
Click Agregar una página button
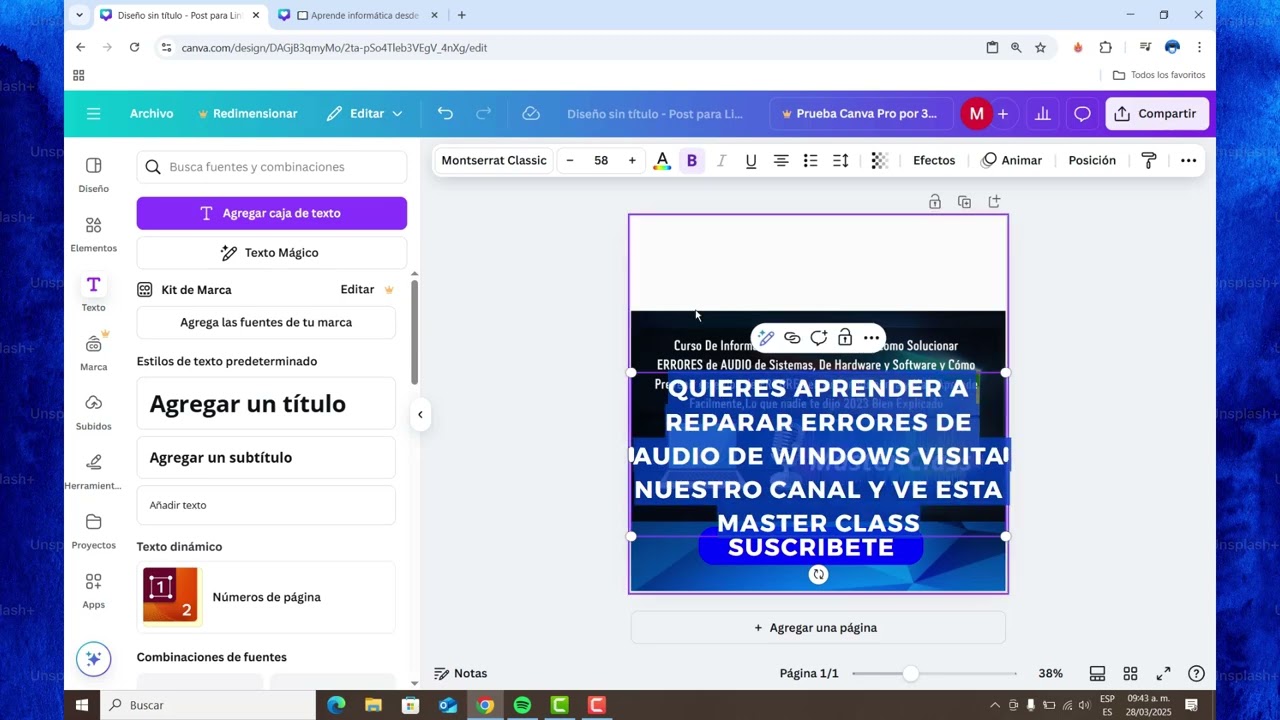pyautogui.click(x=818, y=628)
